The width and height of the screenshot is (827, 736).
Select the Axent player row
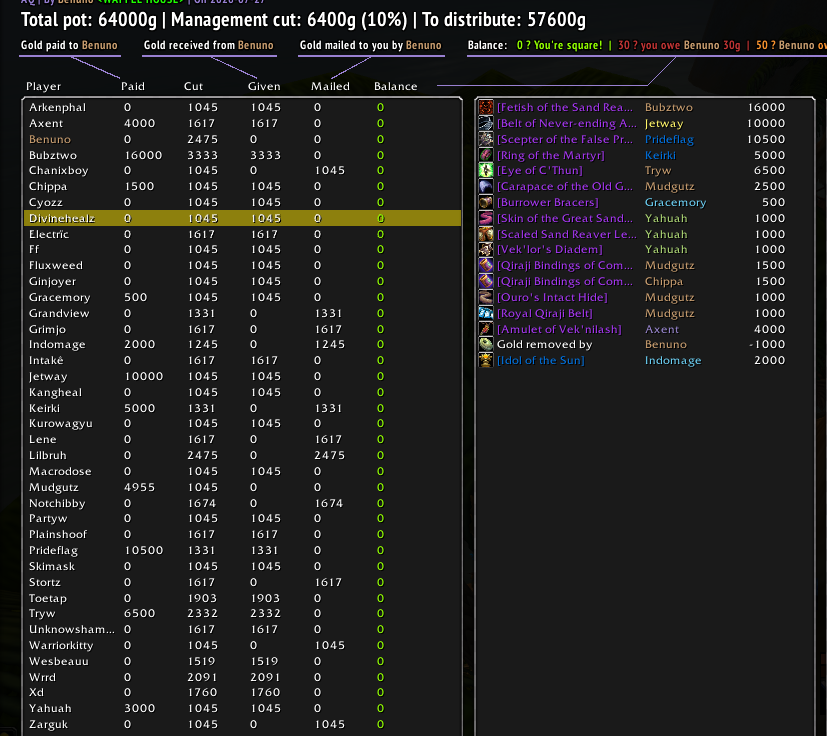(243, 123)
